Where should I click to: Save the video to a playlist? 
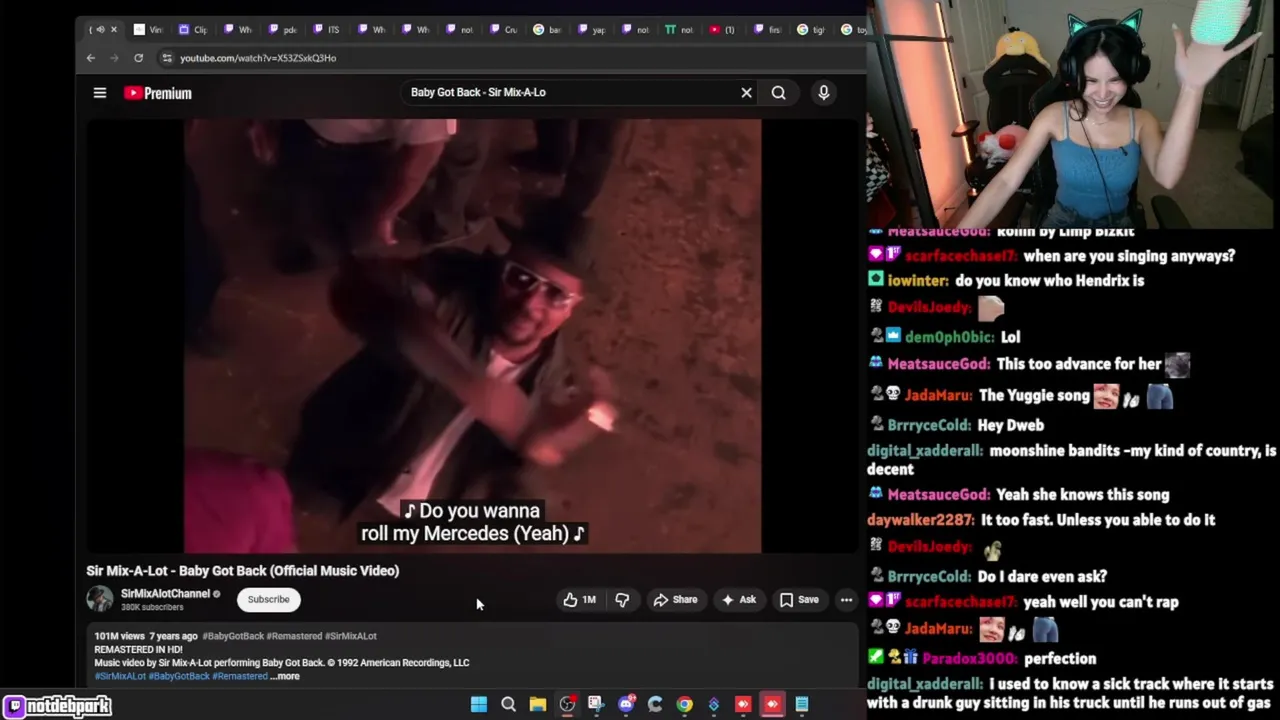click(799, 600)
